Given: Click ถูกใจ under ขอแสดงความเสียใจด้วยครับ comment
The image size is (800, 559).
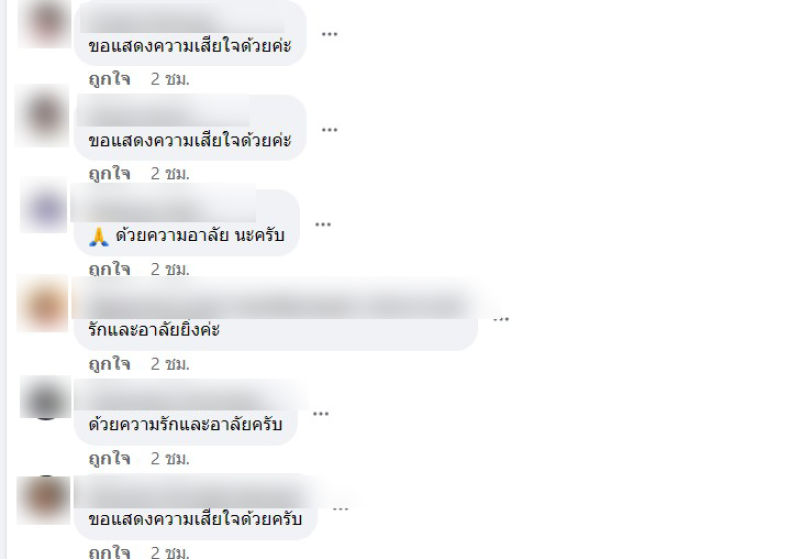Looking at the screenshot, I should coord(109,552).
